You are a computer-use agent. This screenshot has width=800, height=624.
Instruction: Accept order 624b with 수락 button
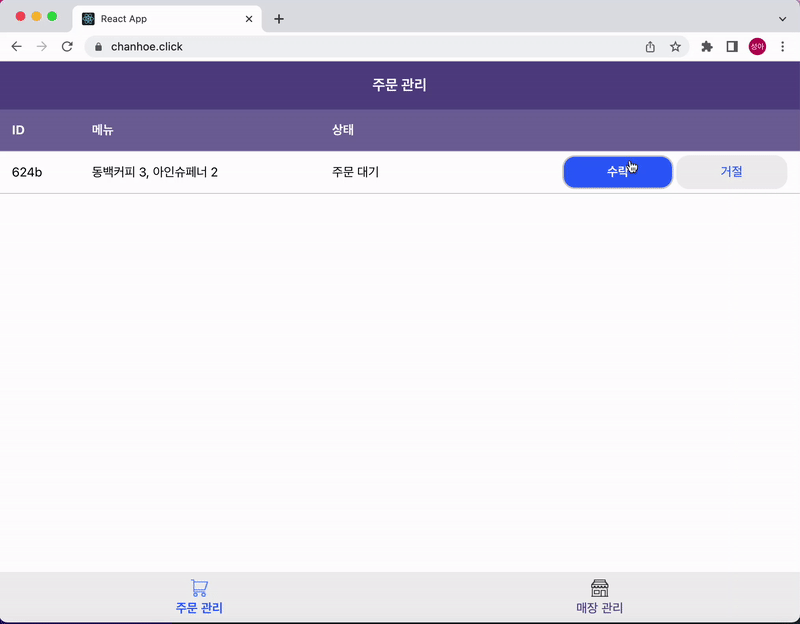coord(617,172)
